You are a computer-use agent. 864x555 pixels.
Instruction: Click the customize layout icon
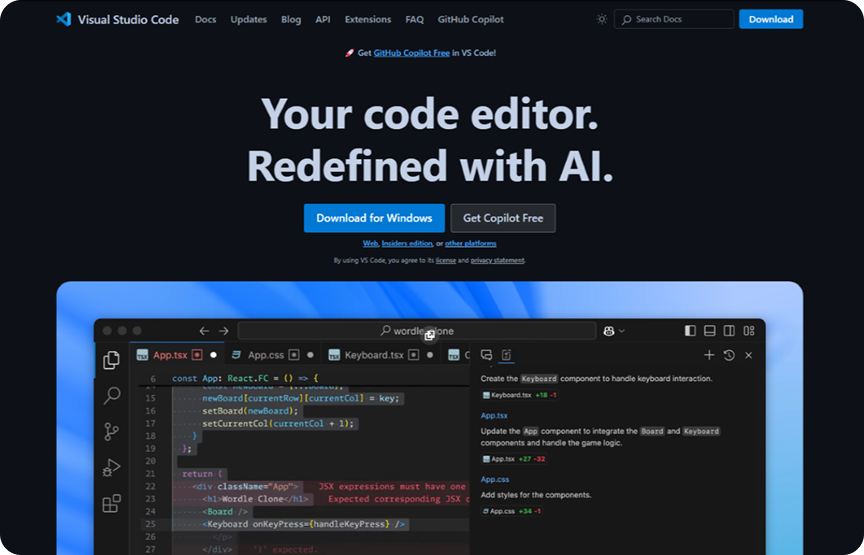(x=749, y=331)
